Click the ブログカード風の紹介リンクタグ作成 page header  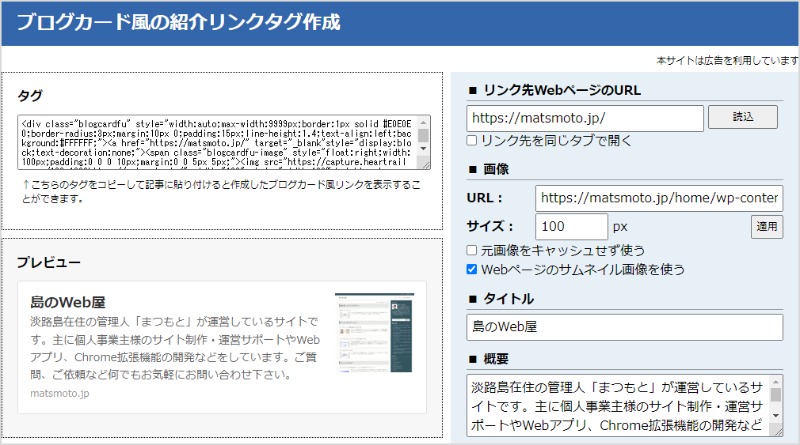[x=179, y=22]
